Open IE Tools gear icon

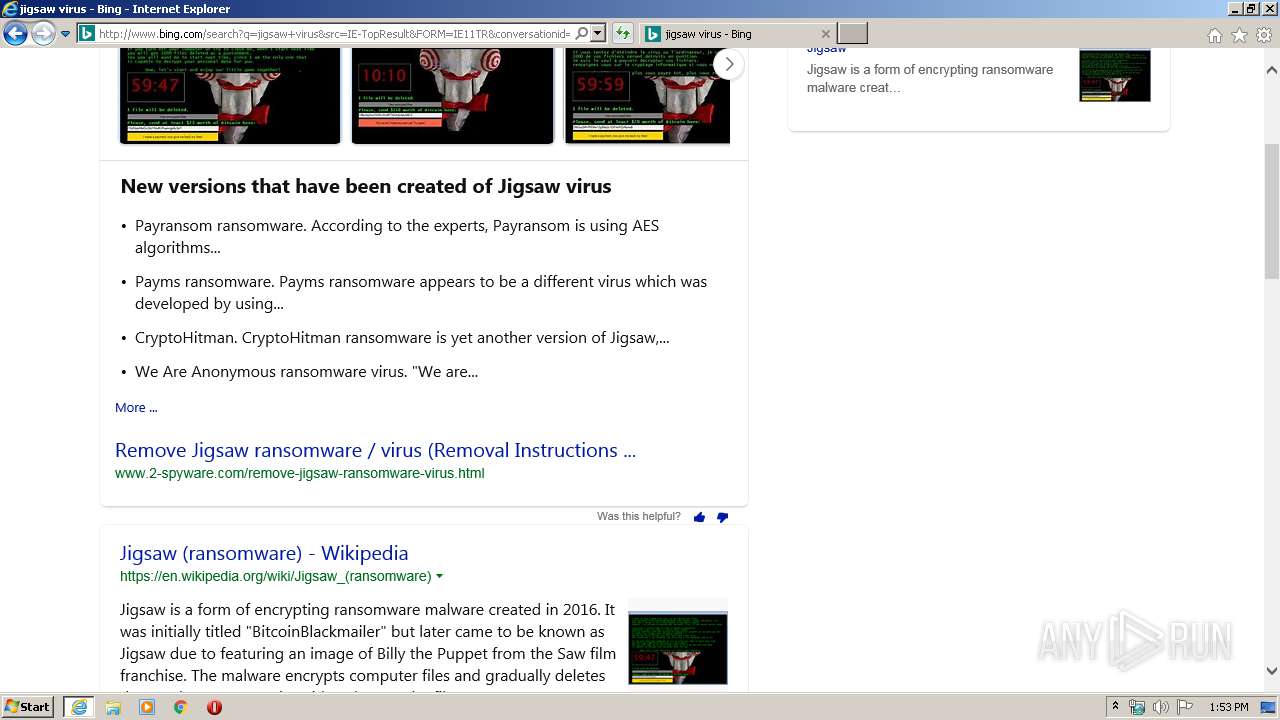pos(1264,35)
